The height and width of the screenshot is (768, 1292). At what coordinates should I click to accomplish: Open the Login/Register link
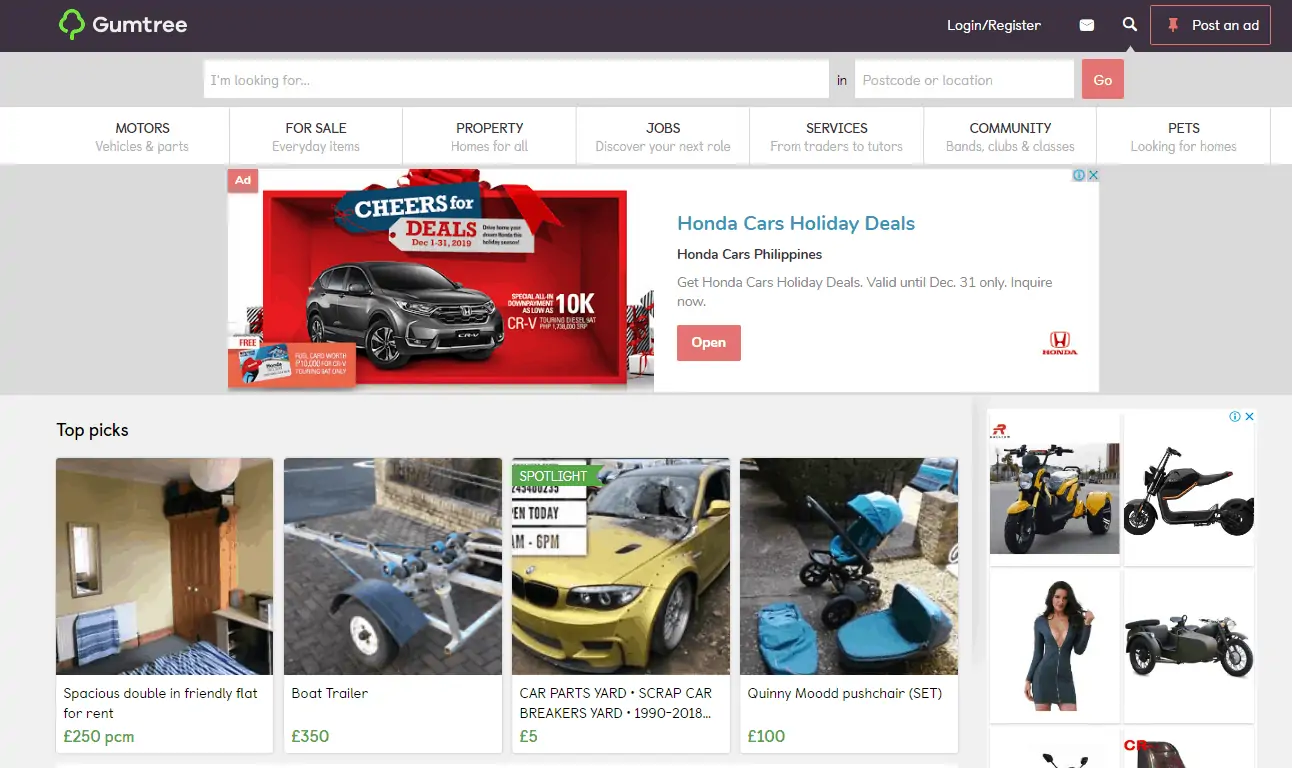(x=994, y=25)
